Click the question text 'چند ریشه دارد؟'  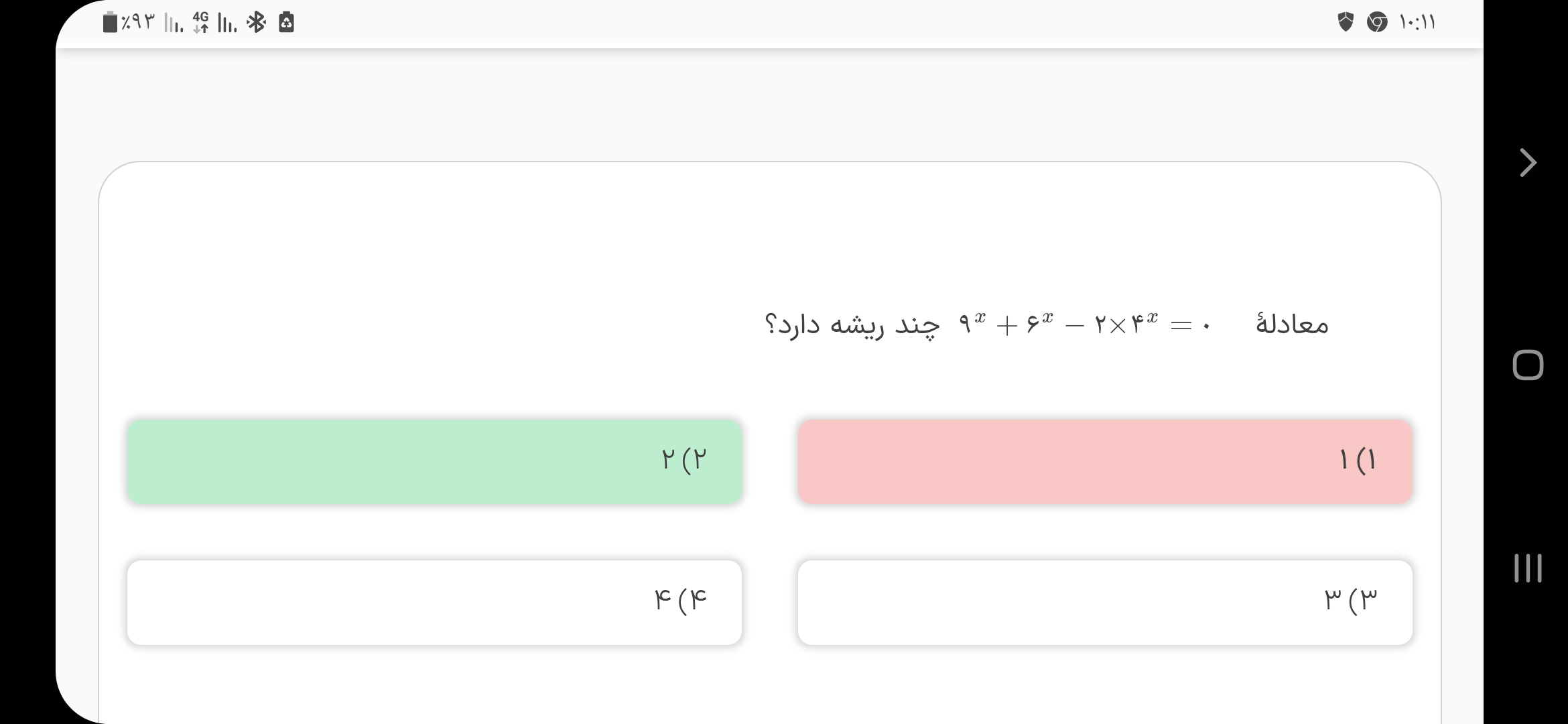[x=852, y=325]
